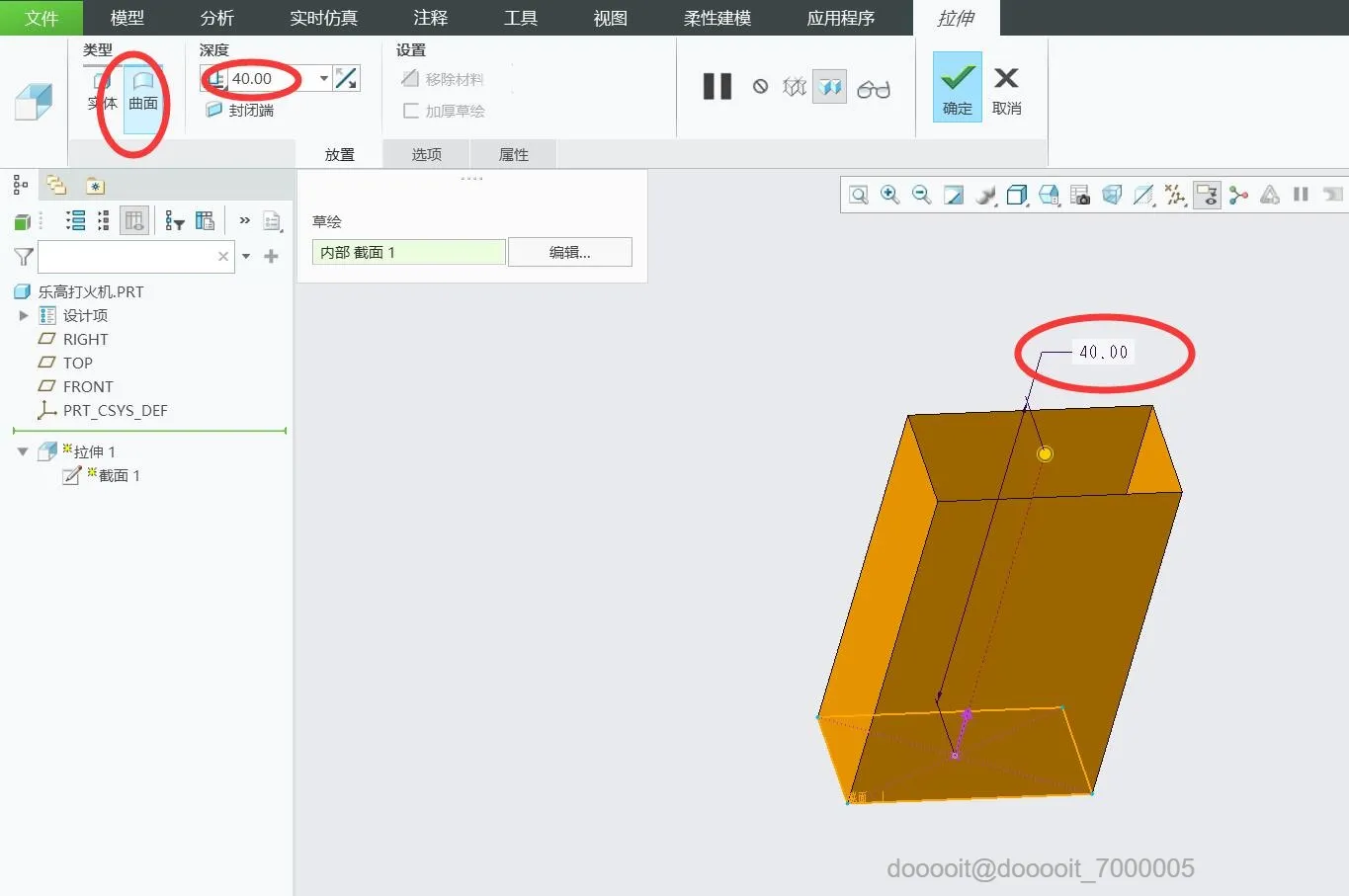Viewport: 1349px width, 896px height.
Task: Open the model tree settings dropdown
Action: tap(272, 221)
